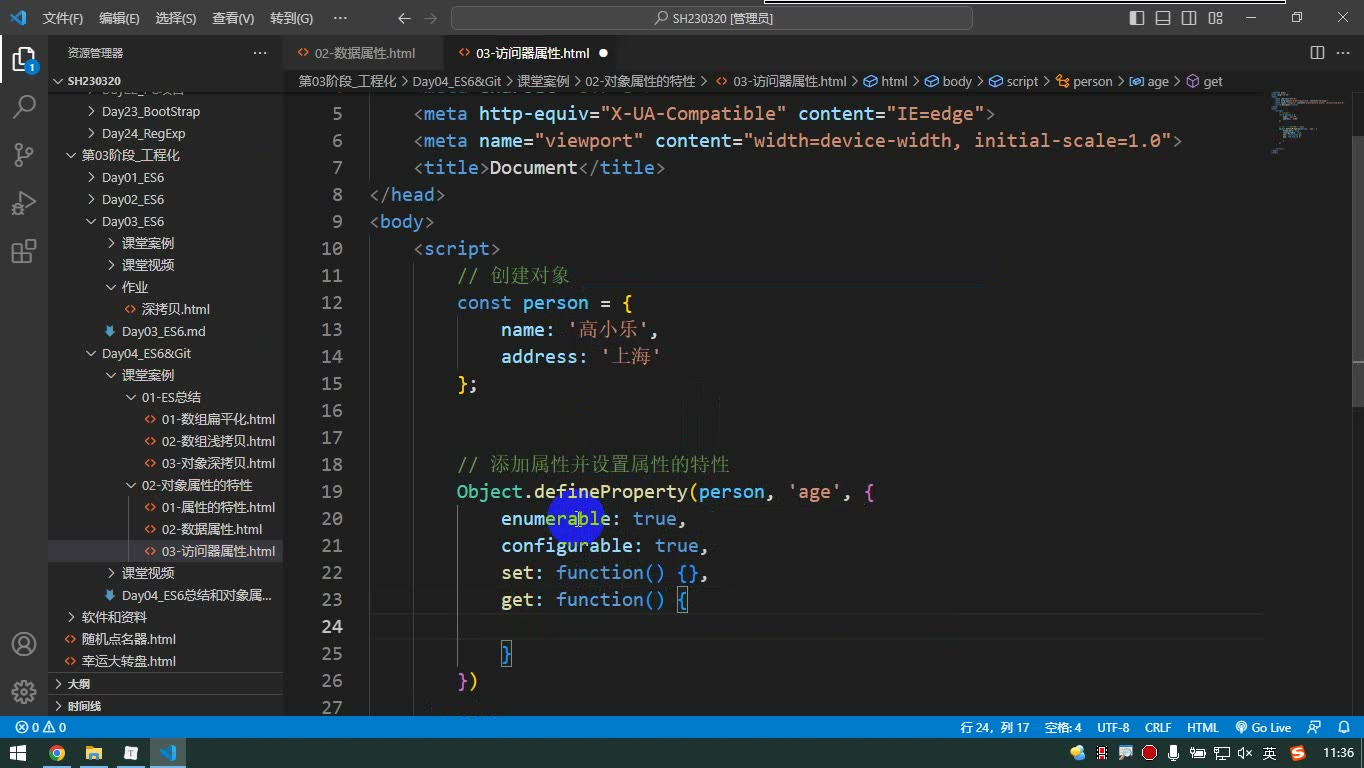Open the Extensions view icon

24,250
